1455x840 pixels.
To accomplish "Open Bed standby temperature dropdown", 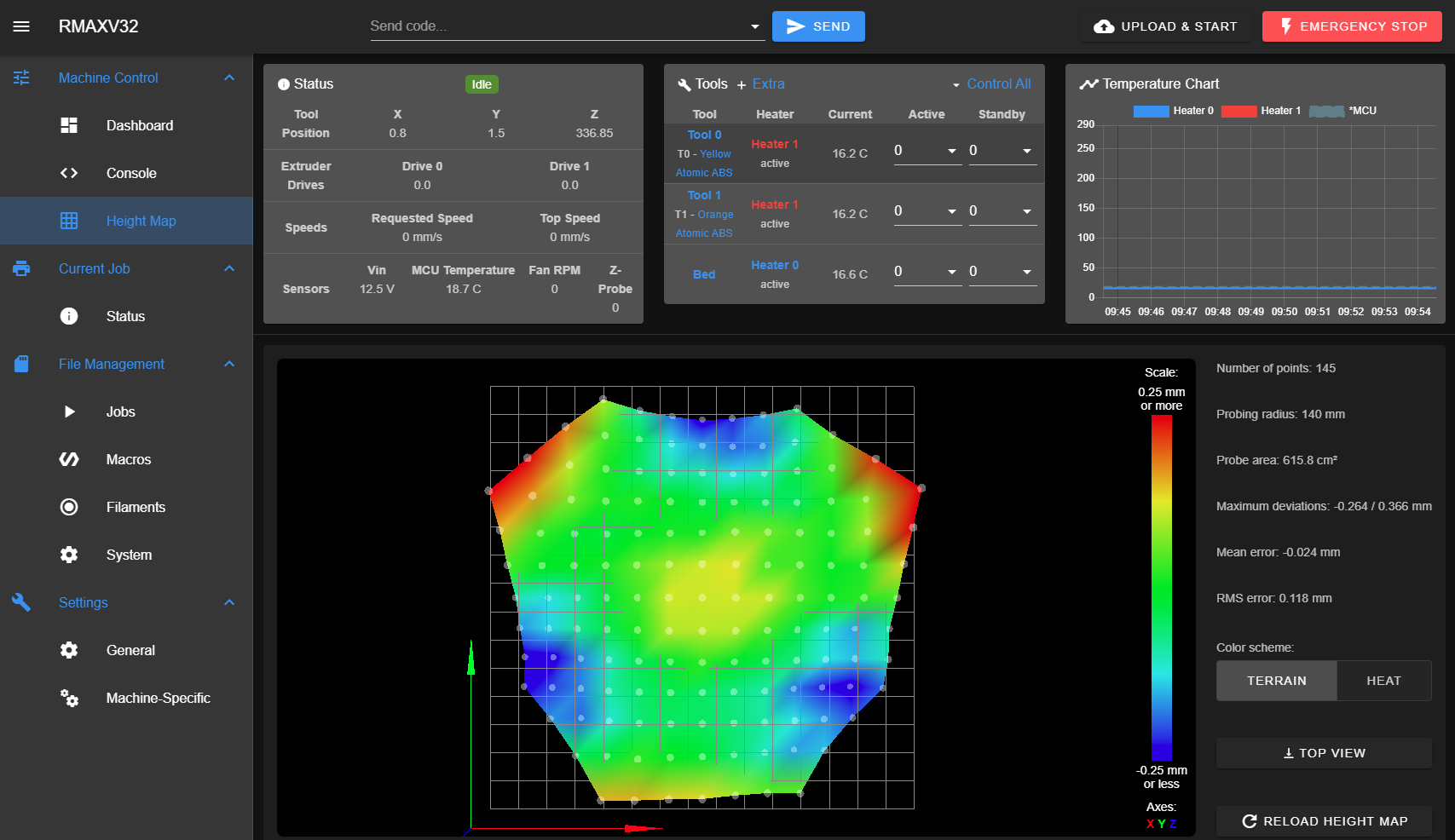I will 1027,272.
